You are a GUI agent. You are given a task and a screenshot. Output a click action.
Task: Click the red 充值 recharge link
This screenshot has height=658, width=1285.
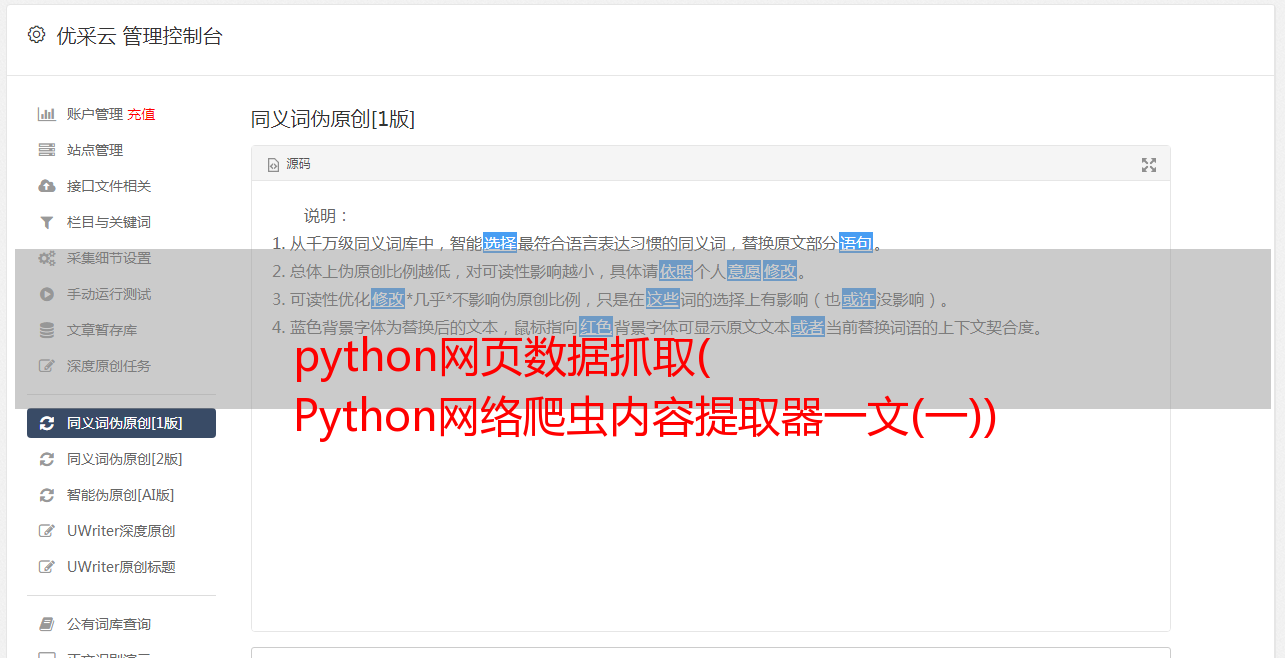141,114
